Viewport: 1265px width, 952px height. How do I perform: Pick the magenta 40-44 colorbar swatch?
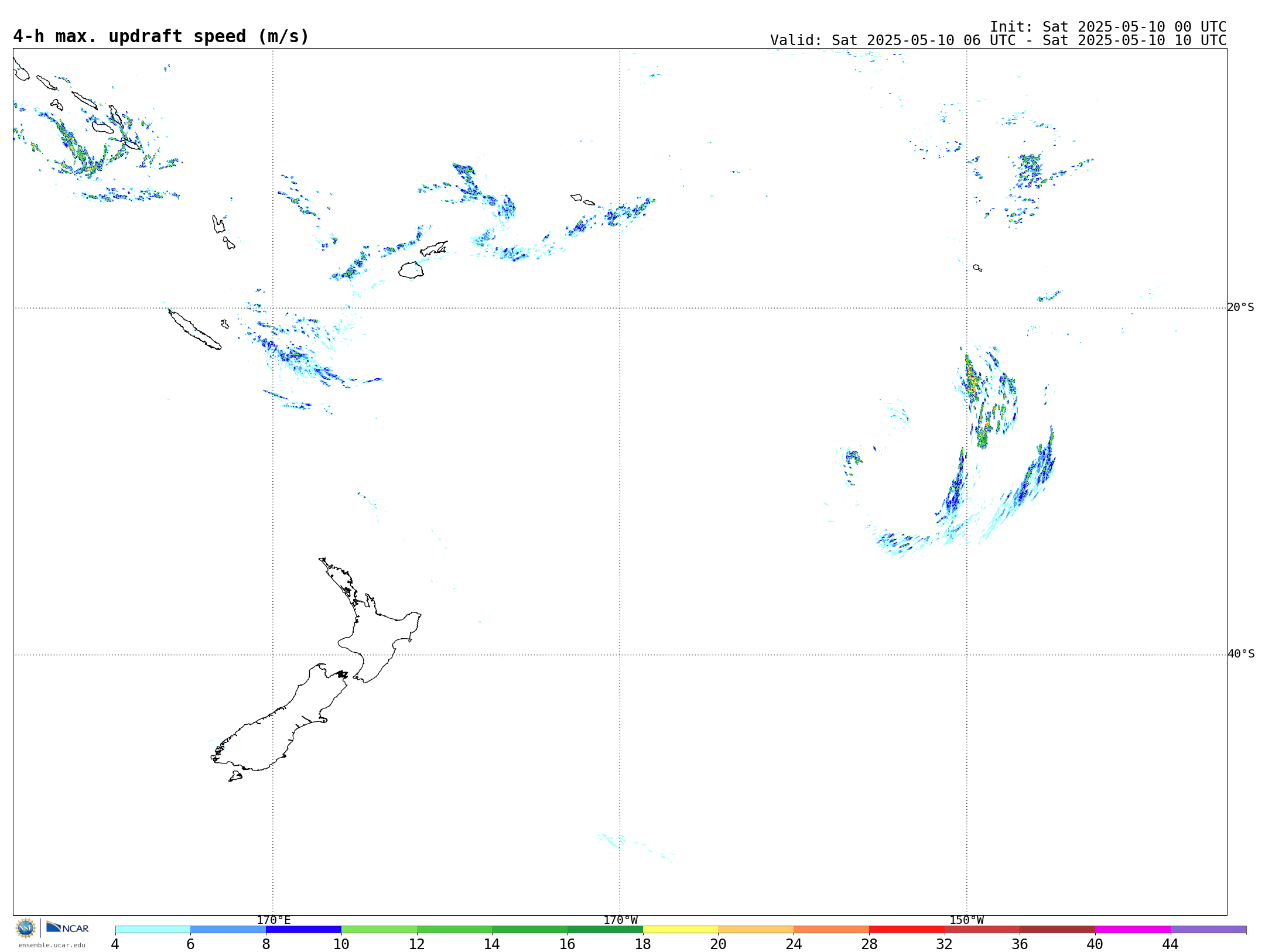(1133, 930)
